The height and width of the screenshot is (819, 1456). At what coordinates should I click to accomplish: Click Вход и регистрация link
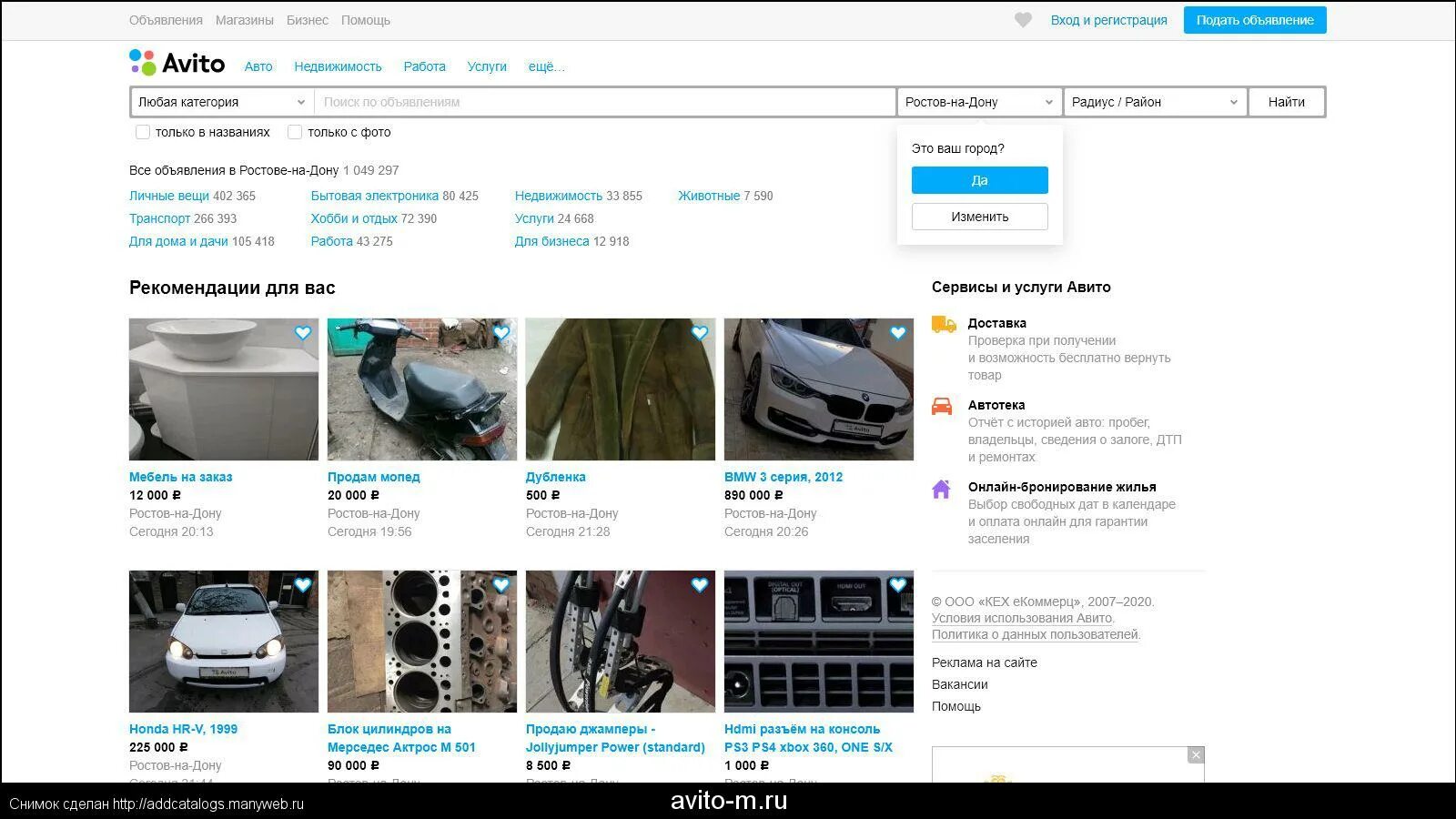[x=1109, y=20]
